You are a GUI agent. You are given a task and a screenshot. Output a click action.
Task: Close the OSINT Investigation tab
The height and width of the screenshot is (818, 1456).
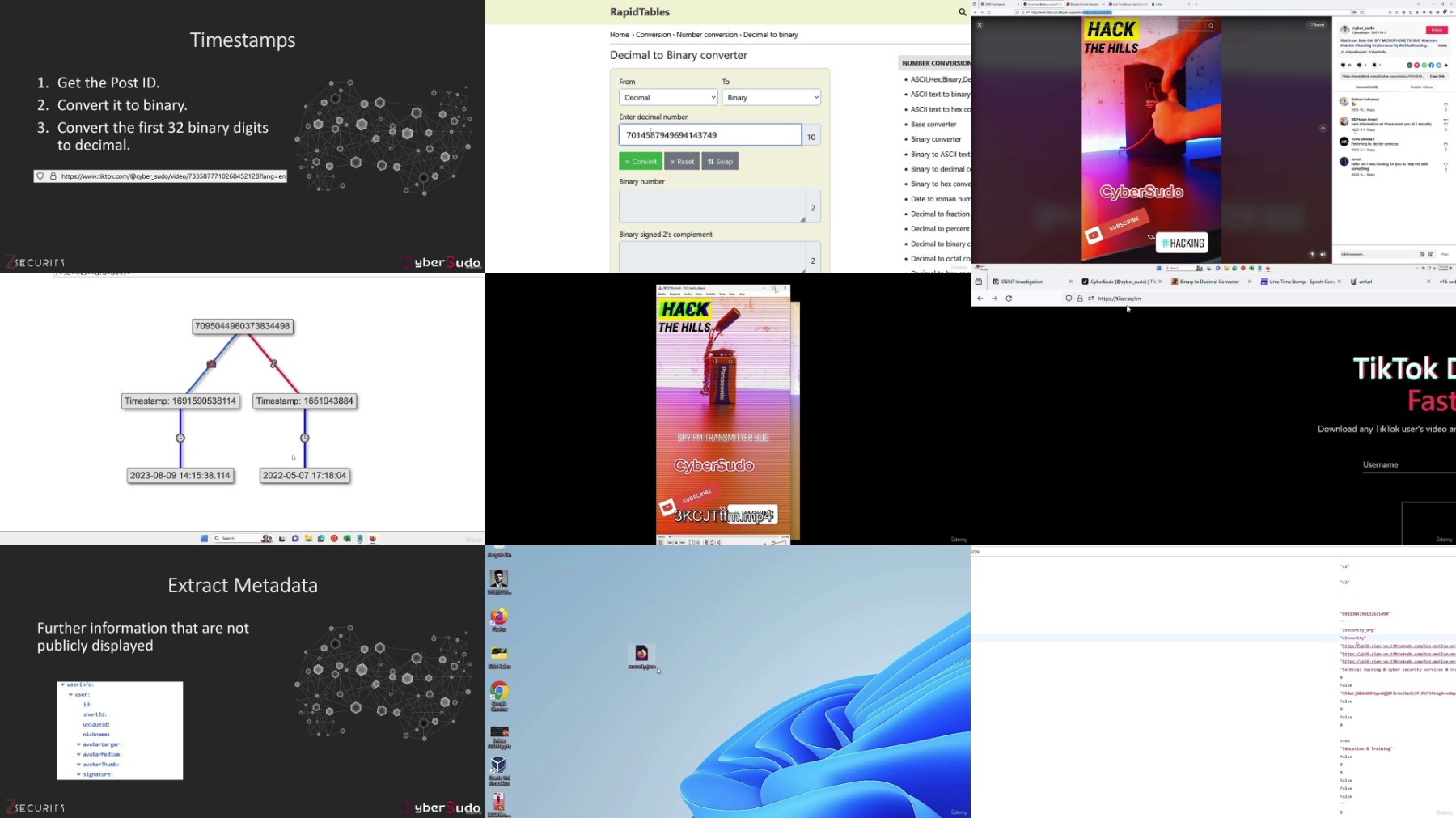(1071, 282)
